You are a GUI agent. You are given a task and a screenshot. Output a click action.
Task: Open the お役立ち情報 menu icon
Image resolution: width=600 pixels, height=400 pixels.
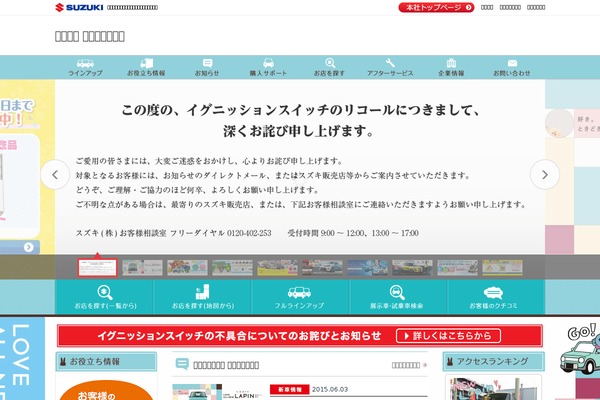[x=146, y=68]
